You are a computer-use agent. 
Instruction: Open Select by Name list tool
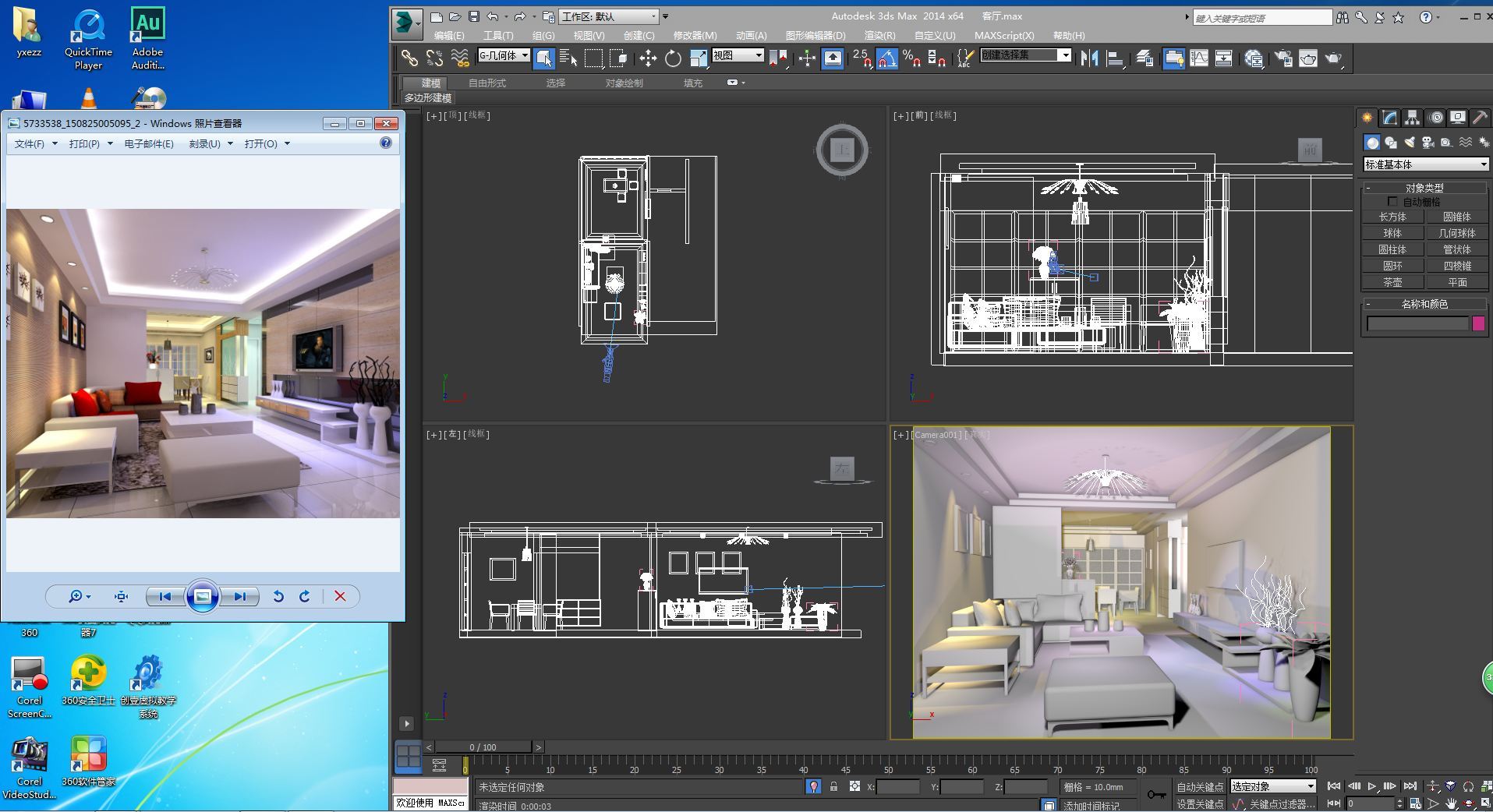568,58
